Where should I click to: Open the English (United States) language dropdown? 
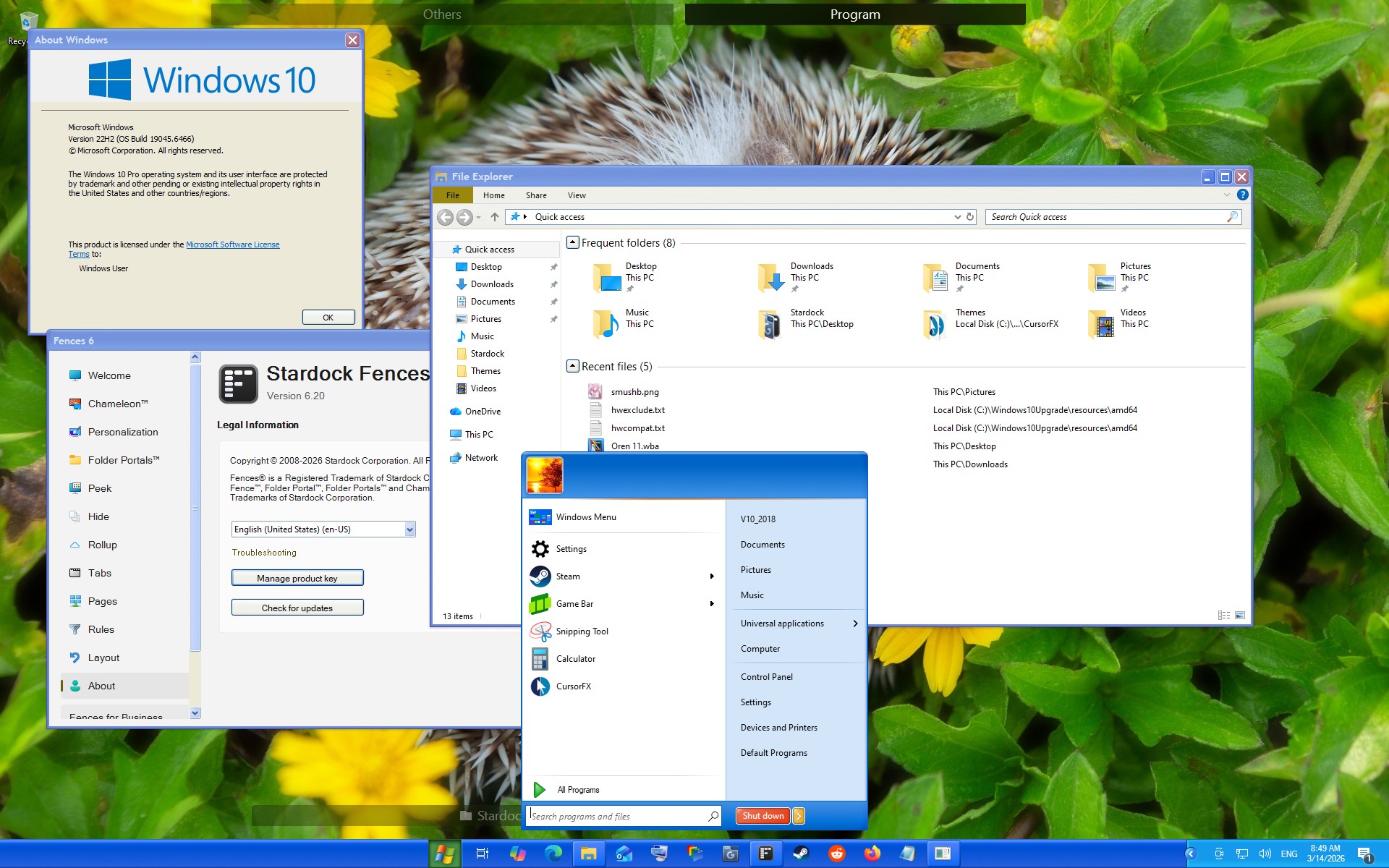[x=409, y=529]
